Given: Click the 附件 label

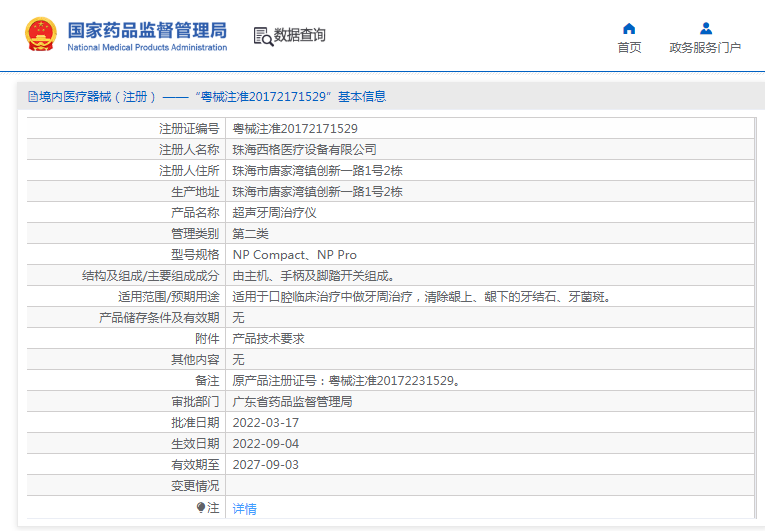Looking at the screenshot, I should 207,338.
